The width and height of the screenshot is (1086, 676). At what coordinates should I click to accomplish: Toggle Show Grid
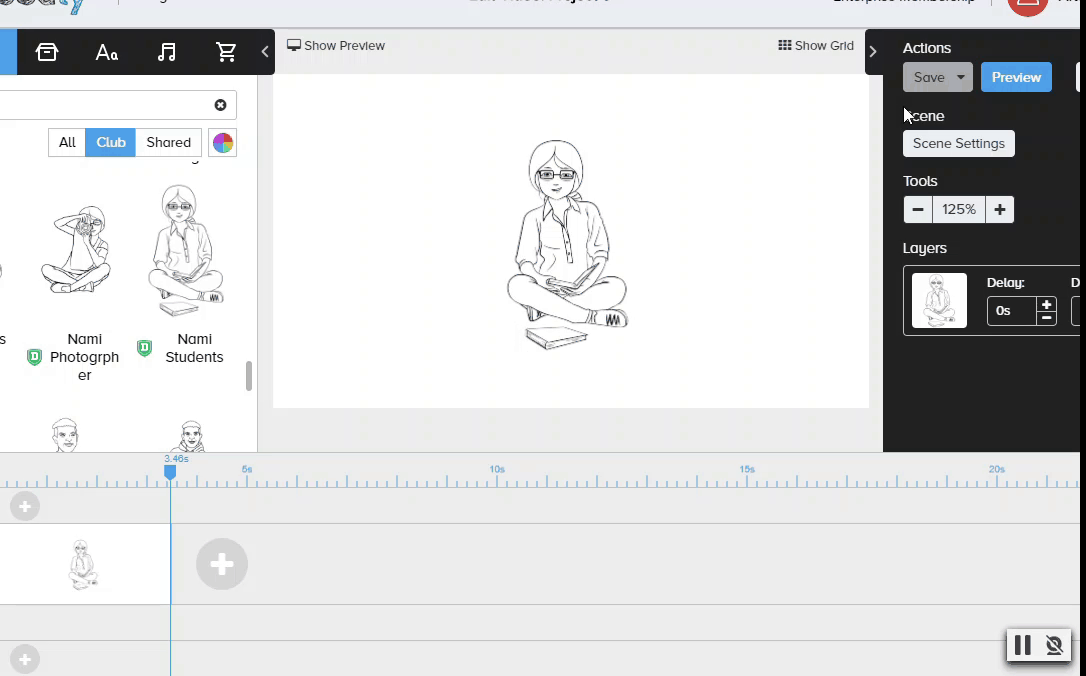pos(816,46)
